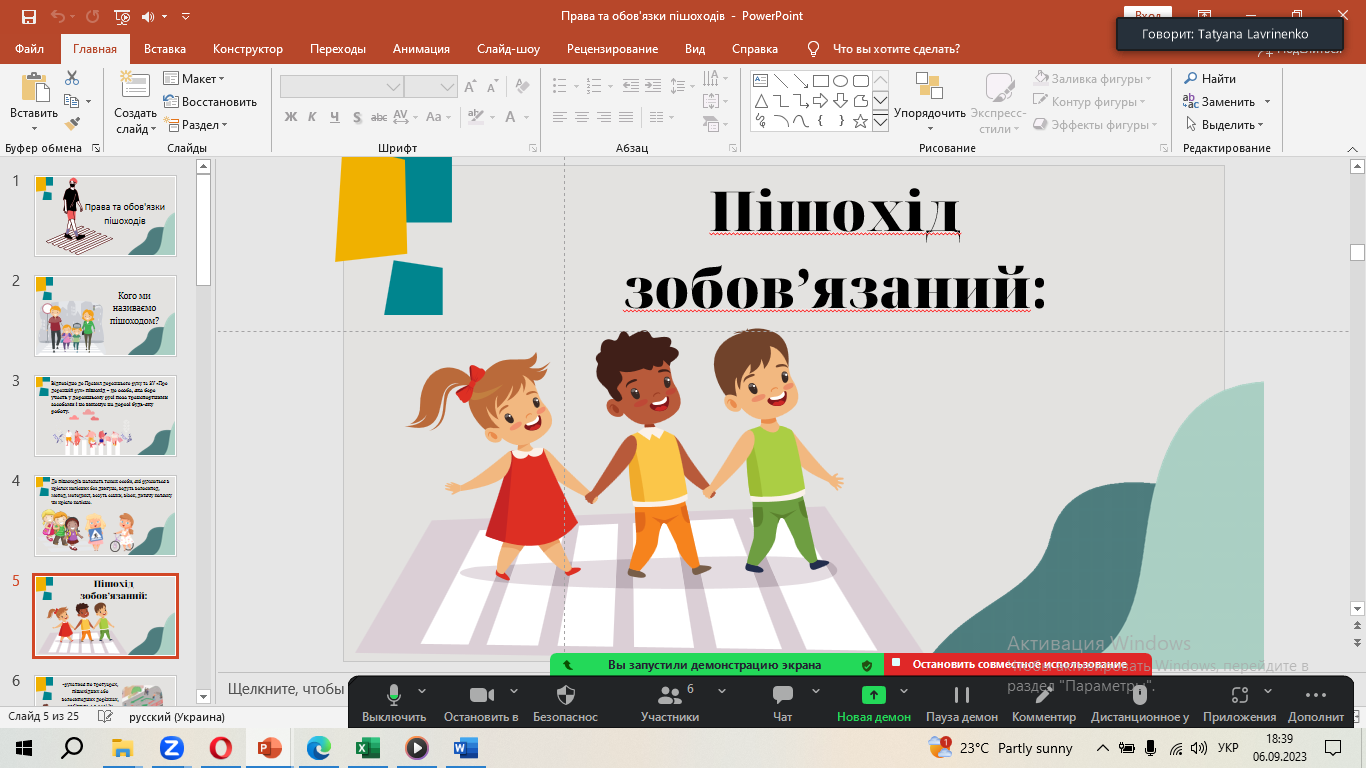Switch to the Конструктор tab
The image size is (1366, 768).
(248, 48)
